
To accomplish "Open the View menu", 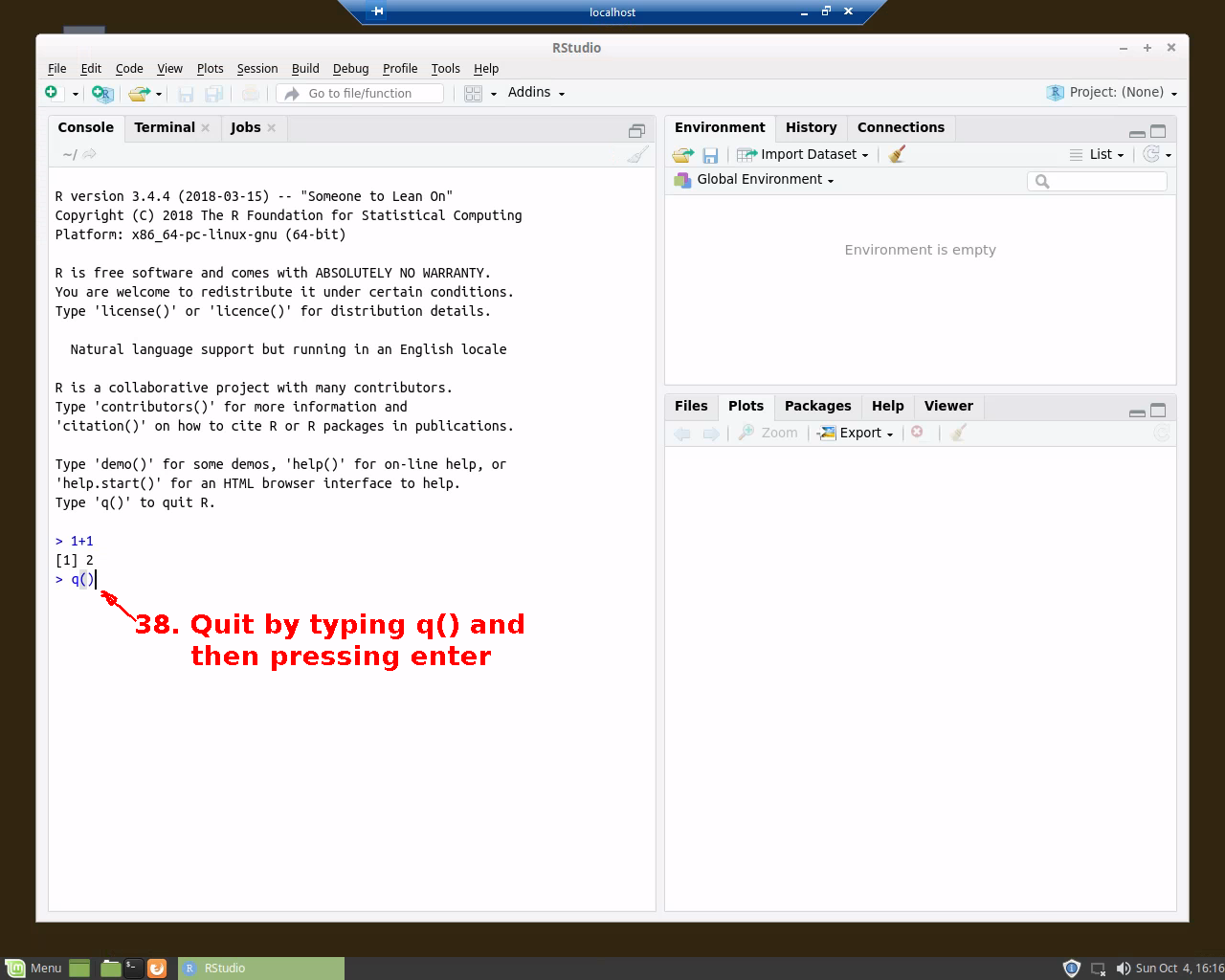I will [169, 68].
